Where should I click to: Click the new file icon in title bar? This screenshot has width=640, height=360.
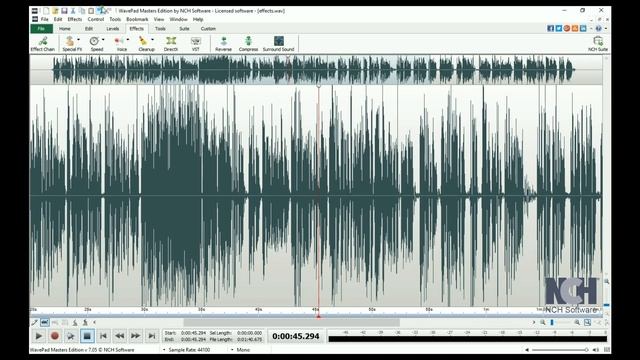[x=46, y=11]
